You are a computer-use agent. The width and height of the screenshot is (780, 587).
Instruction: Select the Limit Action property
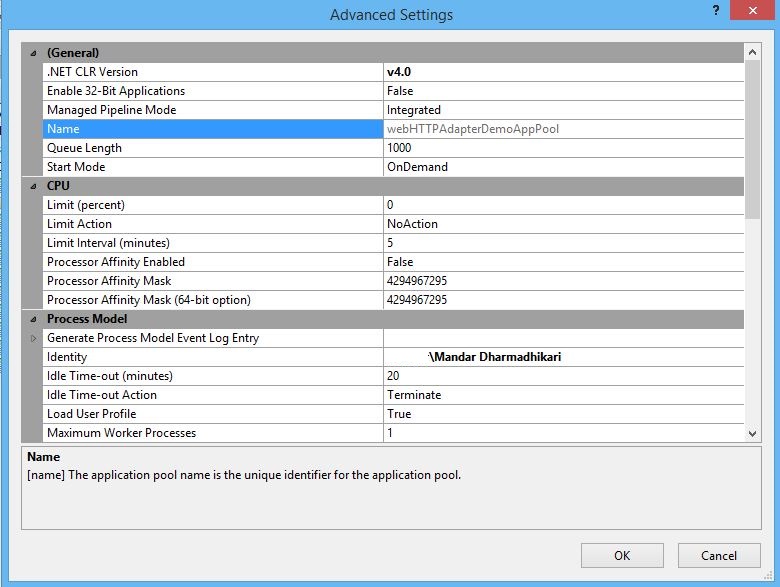tap(213, 224)
